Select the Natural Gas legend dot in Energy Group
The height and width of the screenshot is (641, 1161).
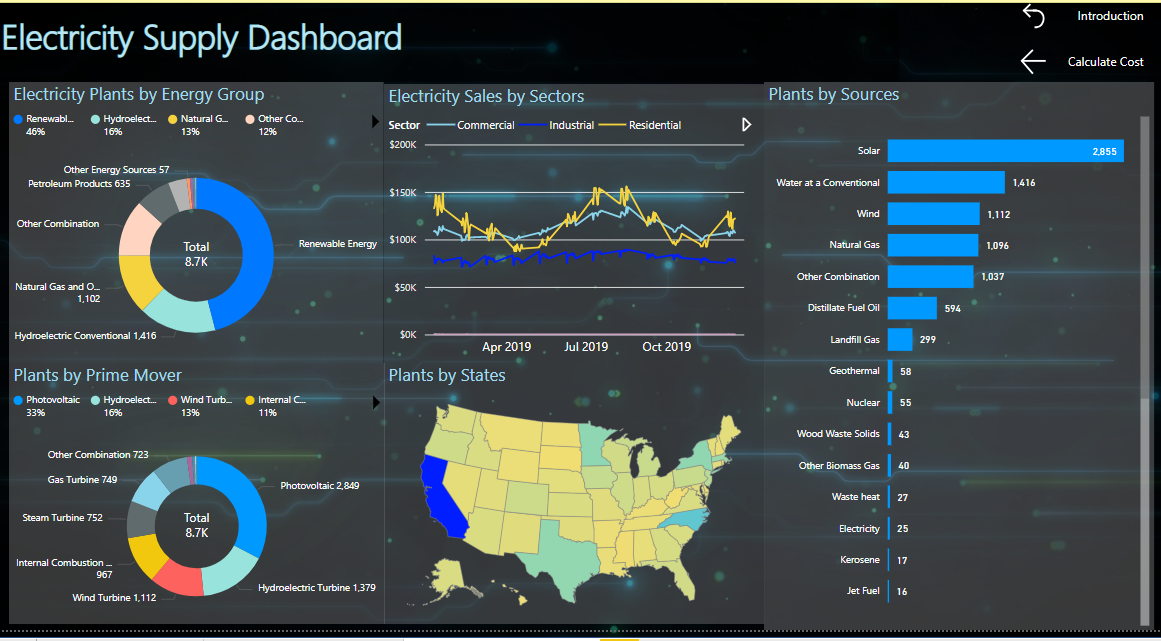[x=173, y=119]
